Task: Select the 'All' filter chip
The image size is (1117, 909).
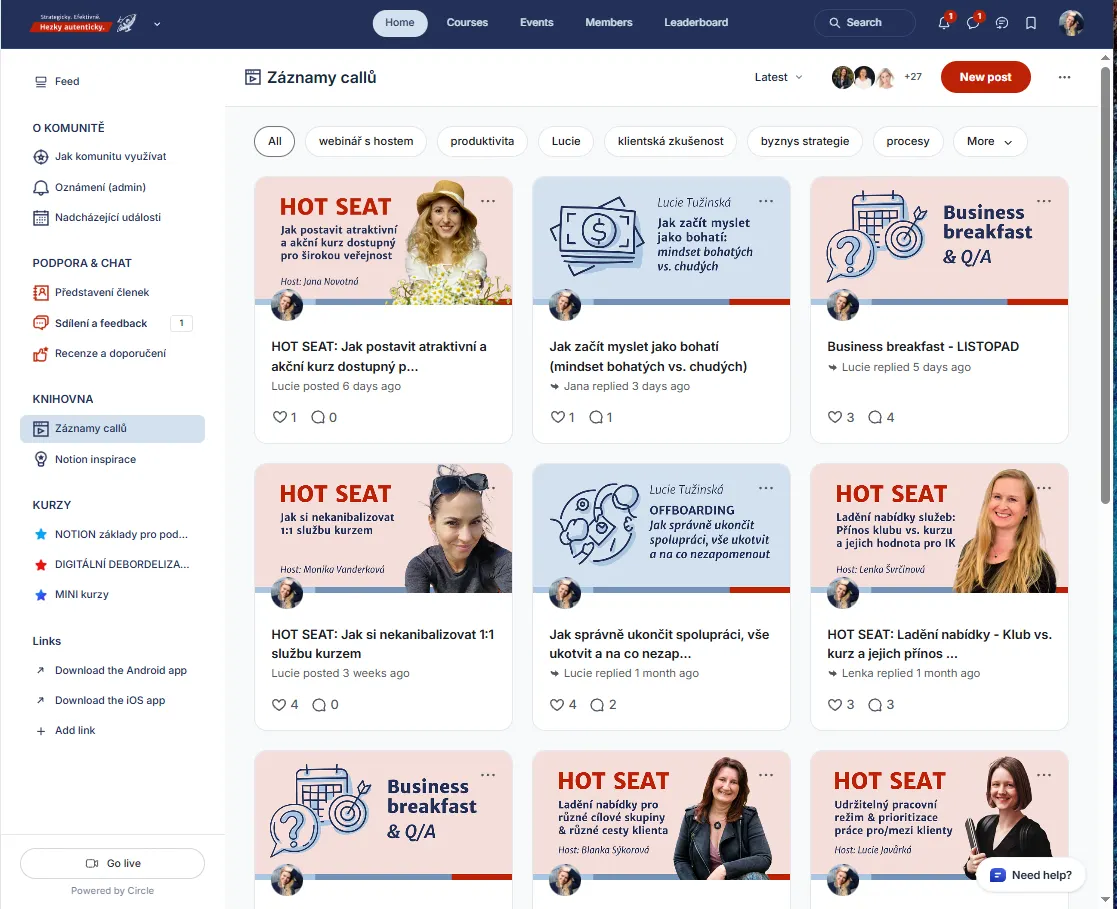Action: (275, 141)
